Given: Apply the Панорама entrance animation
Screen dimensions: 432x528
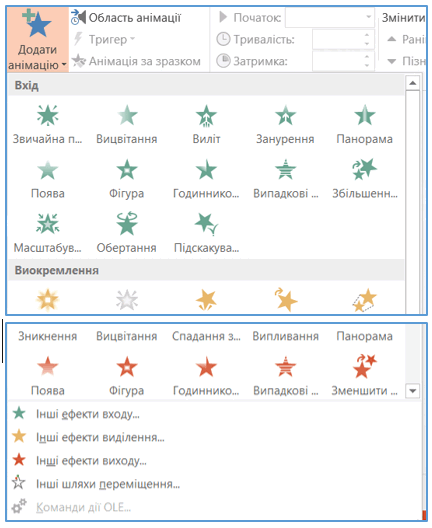Looking at the screenshot, I should (364, 124).
